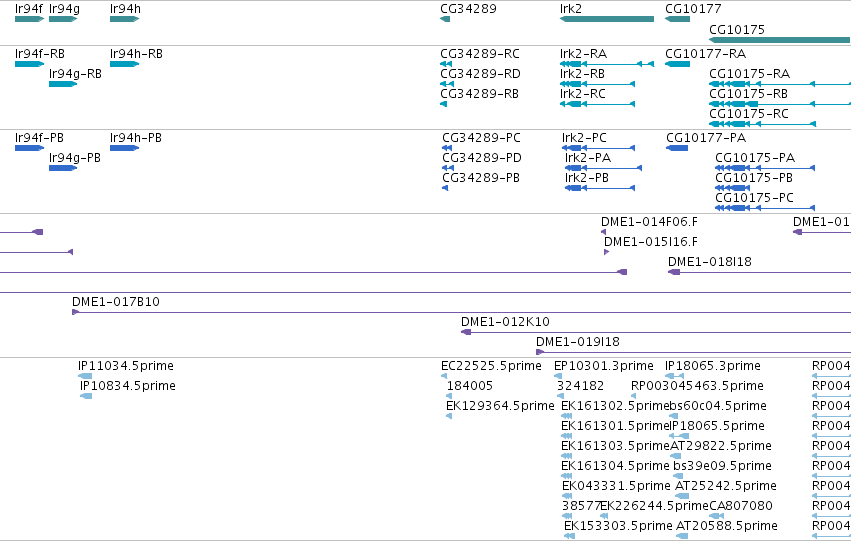Select transcript CG34289-RB
The height and width of the screenshot is (541, 851).
pyautogui.click(x=479, y=94)
